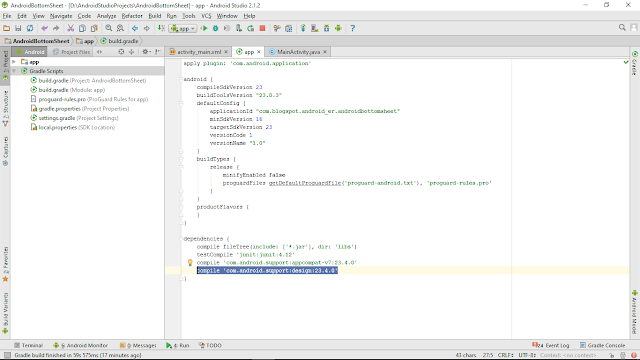The width and height of the screenshot is (640, 360).
Task: Open the Terminal tool window
Action: [28, 345]
